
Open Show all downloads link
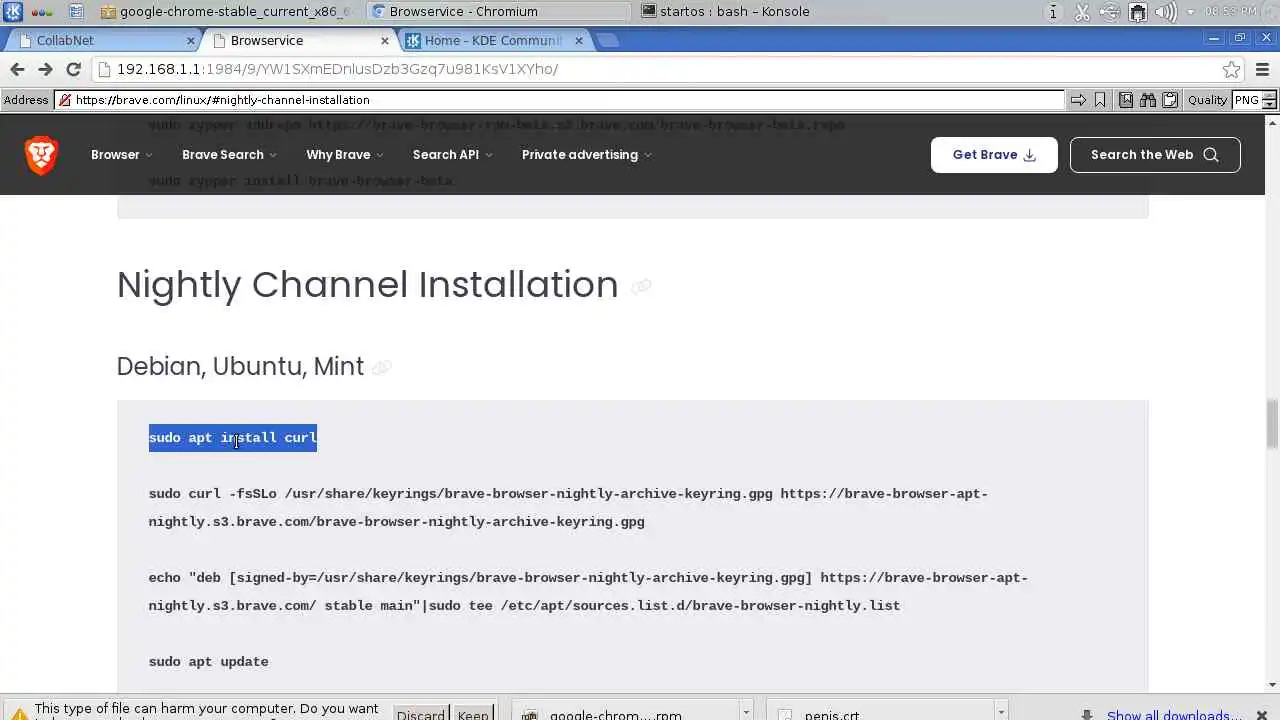1174,715
